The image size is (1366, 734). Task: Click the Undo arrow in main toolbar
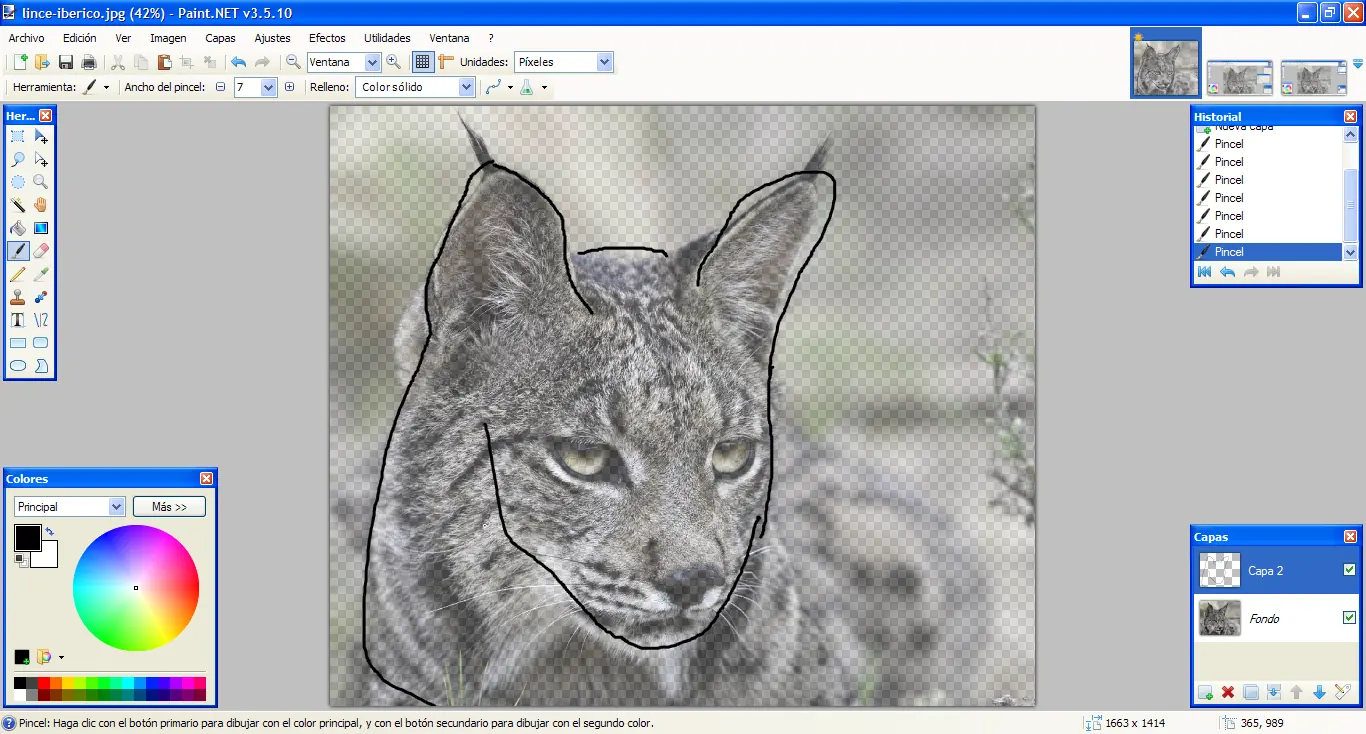238,62
